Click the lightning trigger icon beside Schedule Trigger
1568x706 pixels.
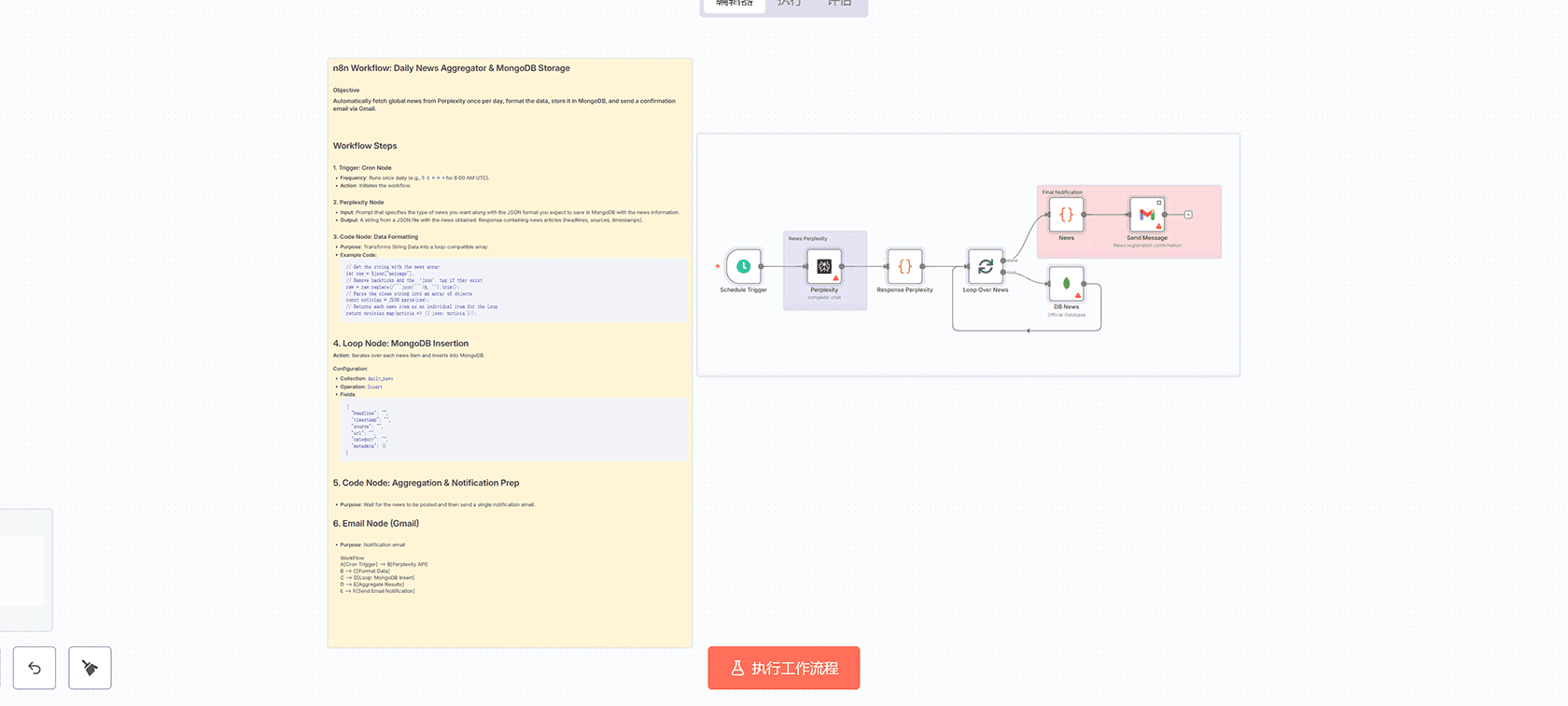click(718, 266)
